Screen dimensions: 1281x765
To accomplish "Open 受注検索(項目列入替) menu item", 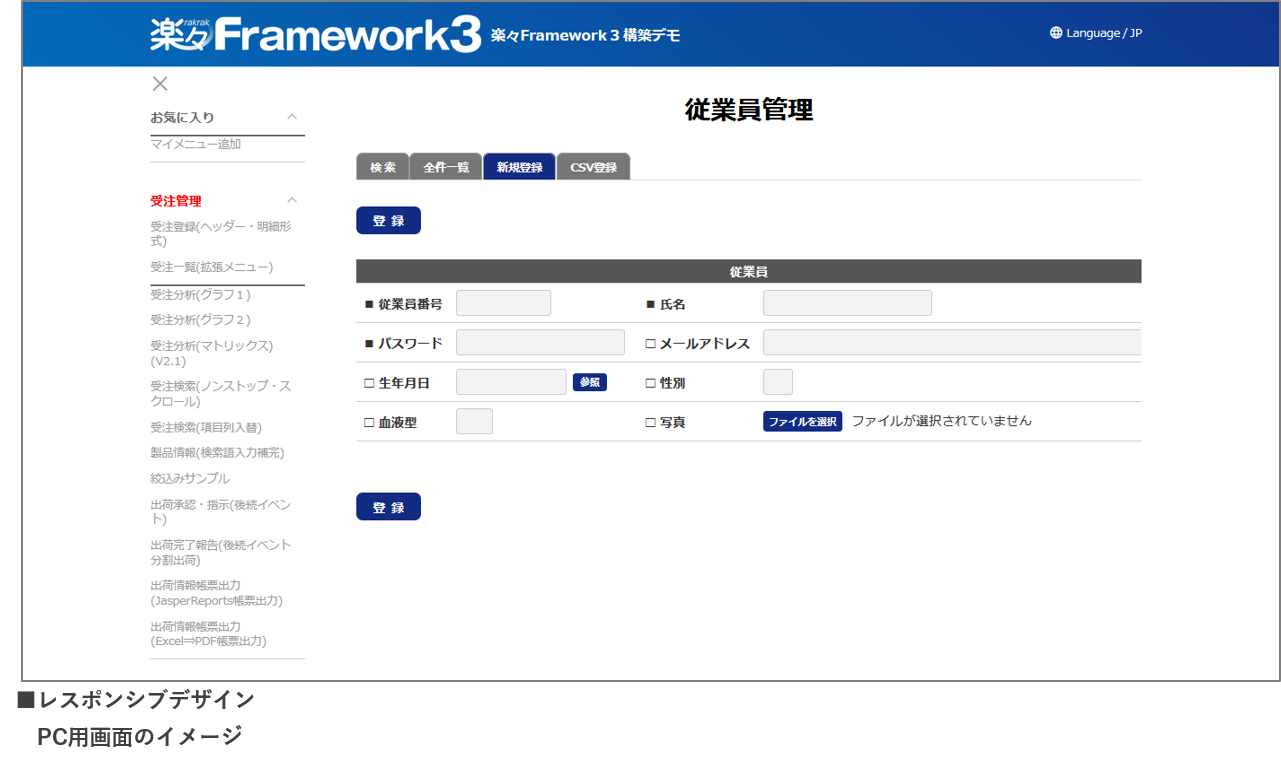I will 206,427.
